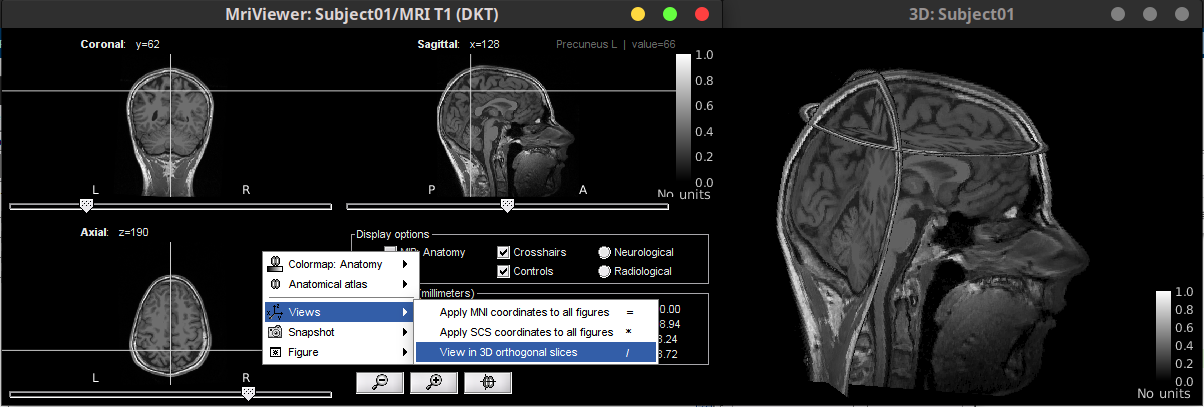This screenshot has width=1204, height=407.
Task: Choose Apply SCS coordinates to all figures
Action: coord(526,332)
